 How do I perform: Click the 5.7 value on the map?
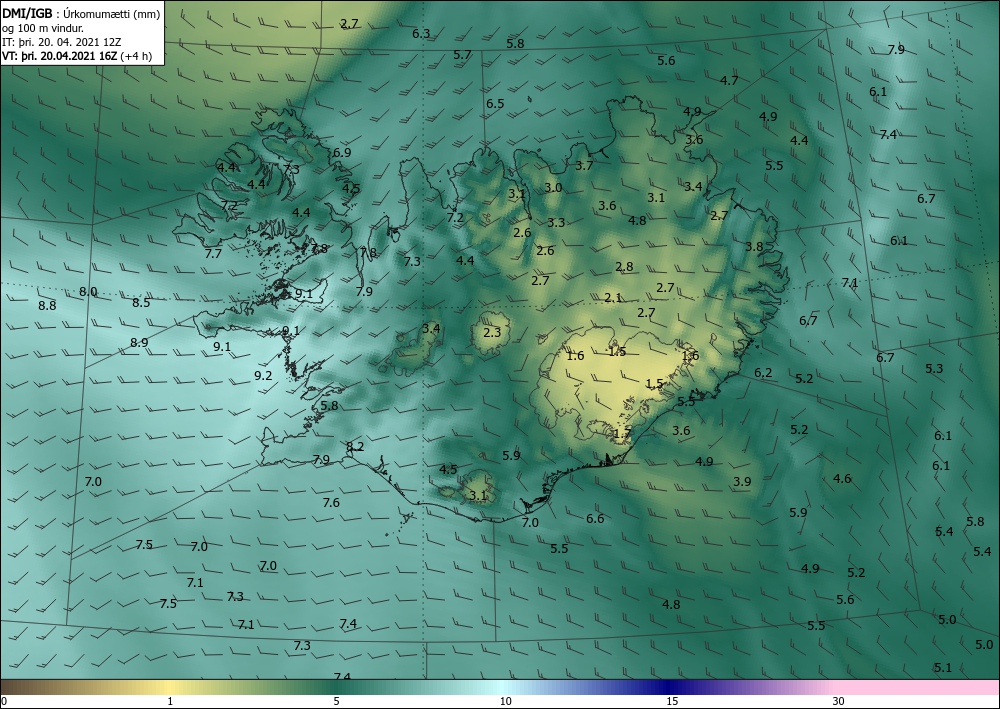click(462, 55)
